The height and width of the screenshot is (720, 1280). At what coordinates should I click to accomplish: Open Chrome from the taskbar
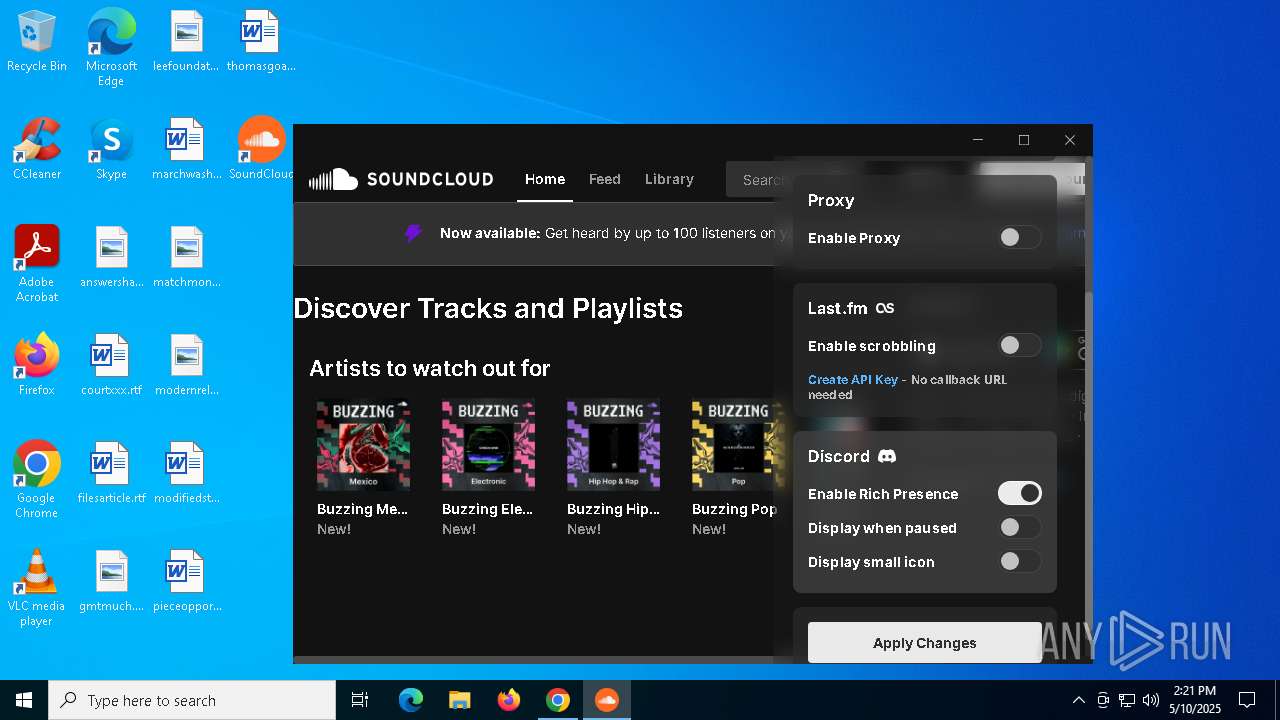(558, 700)
